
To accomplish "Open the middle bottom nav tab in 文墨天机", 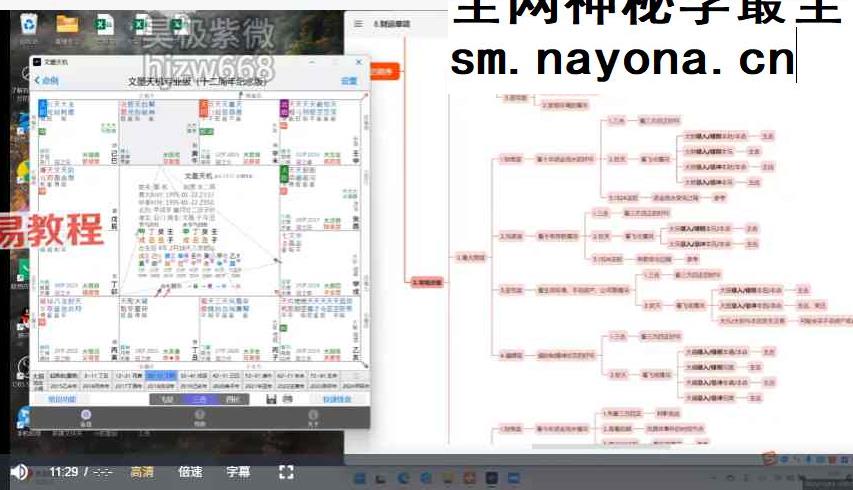I will (x=200, y=418).
